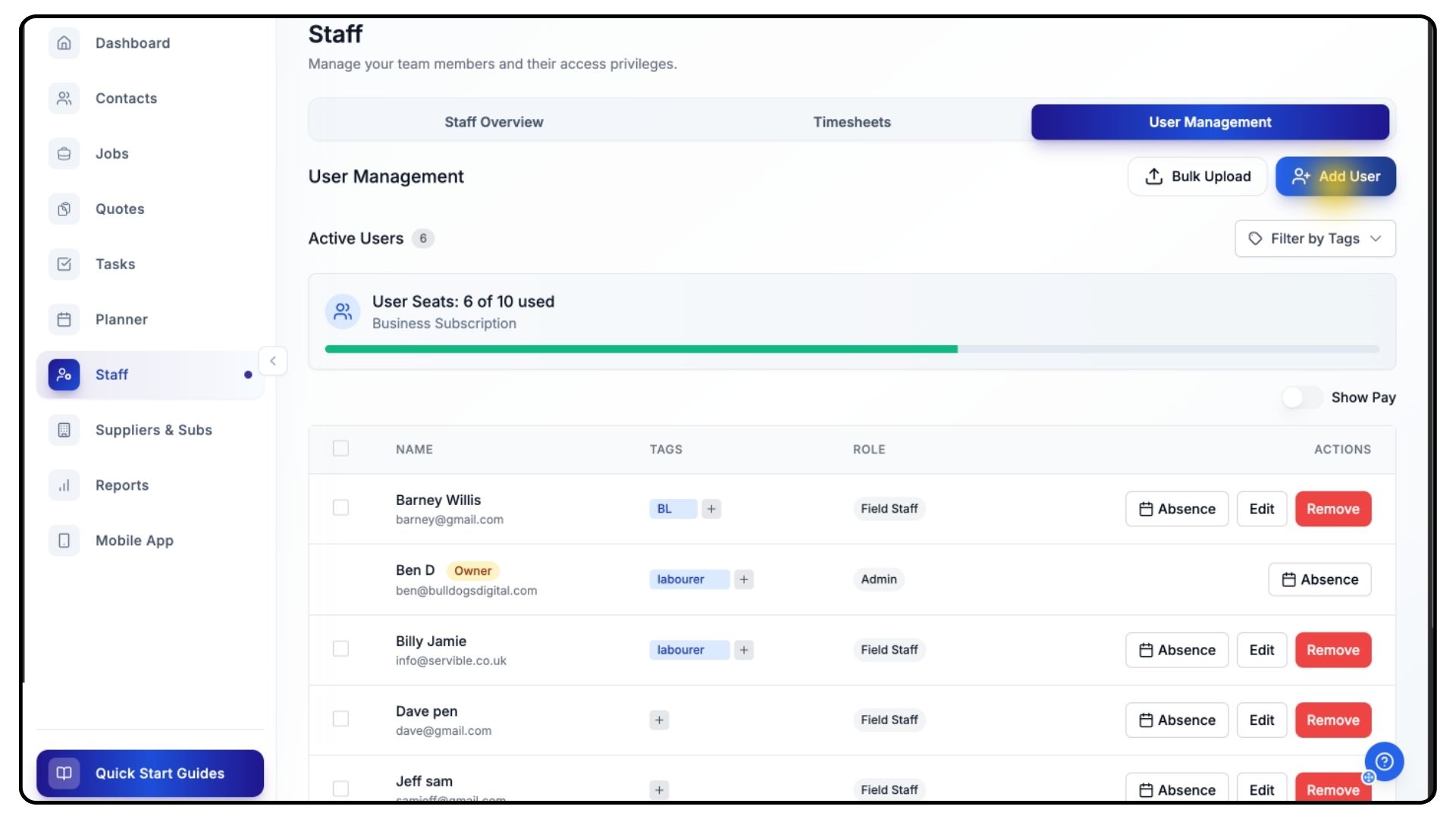Open the Mobile App phone icon

(x=64, y=541)
